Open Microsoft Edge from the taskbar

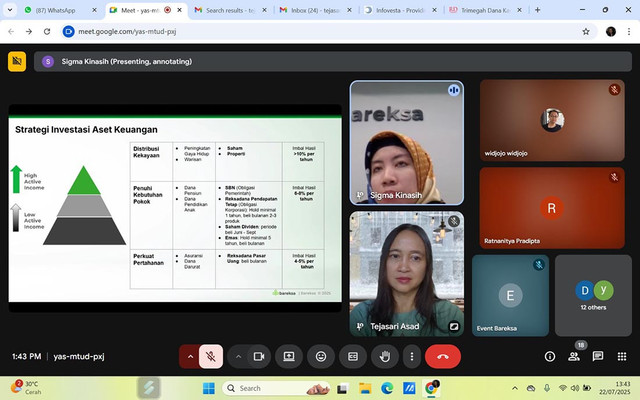[387, 388]
